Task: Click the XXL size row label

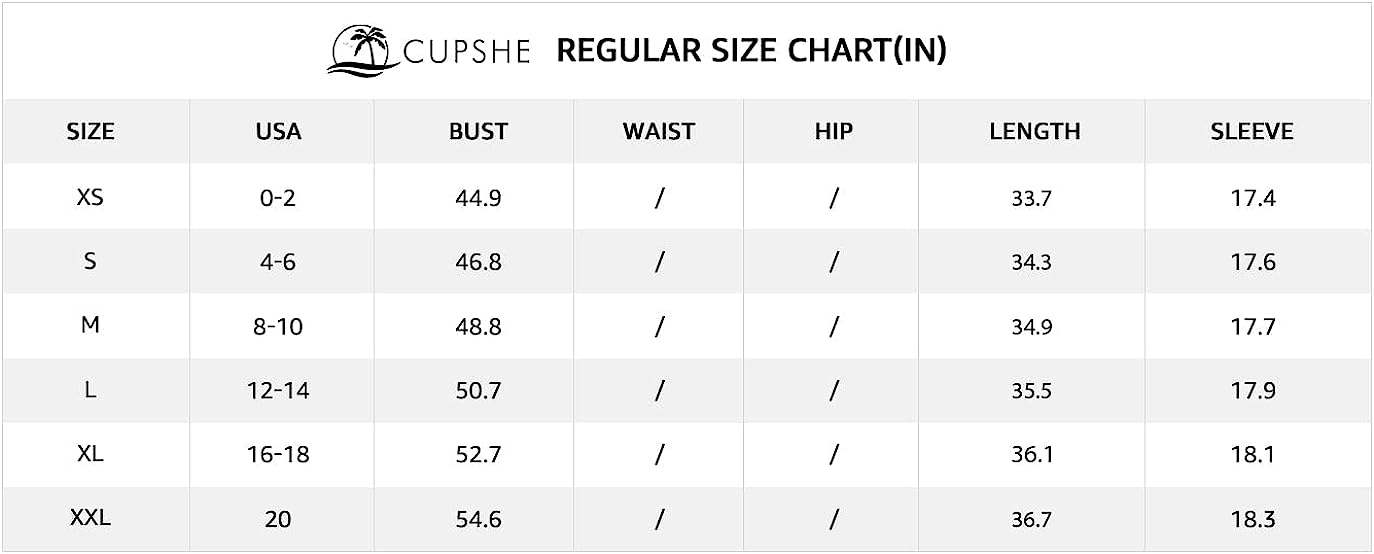Action: tap(90, 519)
